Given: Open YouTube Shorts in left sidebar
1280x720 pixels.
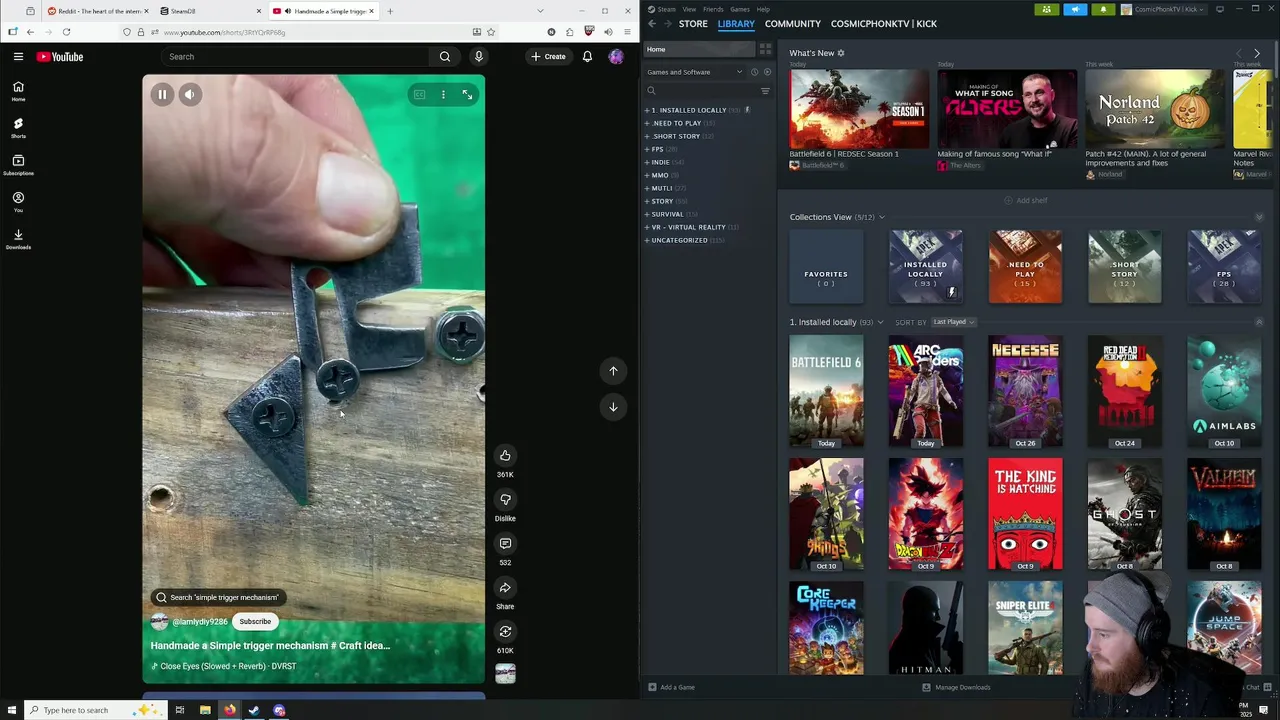Looking at the screenshot, I should coord(18,128).
